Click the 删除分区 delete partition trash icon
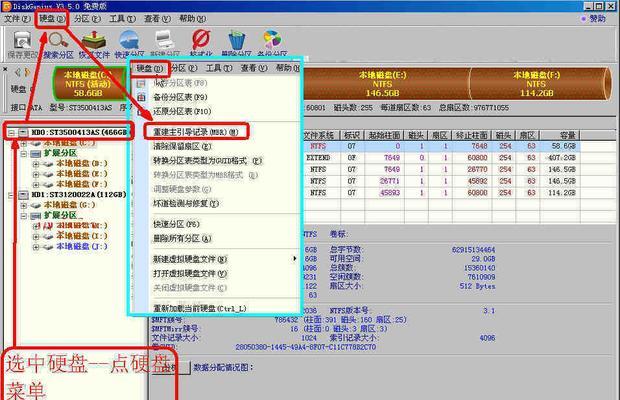Viewport: 620px width, 400px height. point(237,40)
